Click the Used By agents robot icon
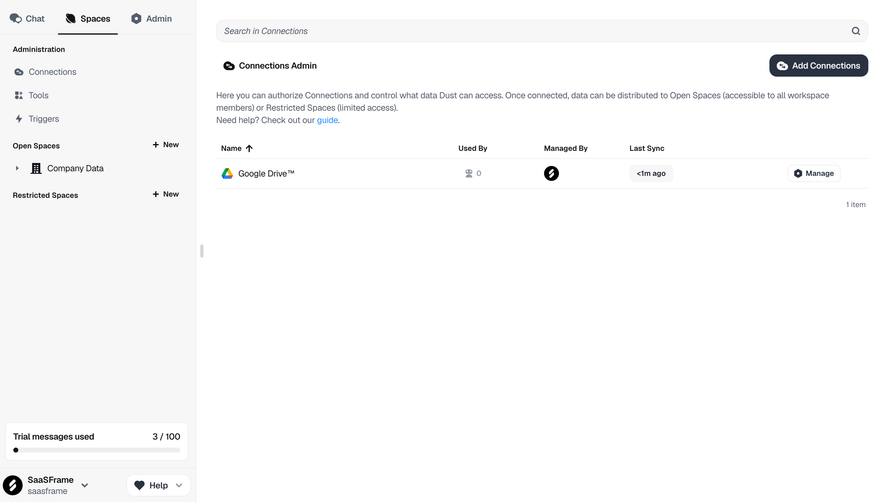This screenshot has height=502, width=885. point(468,173)
